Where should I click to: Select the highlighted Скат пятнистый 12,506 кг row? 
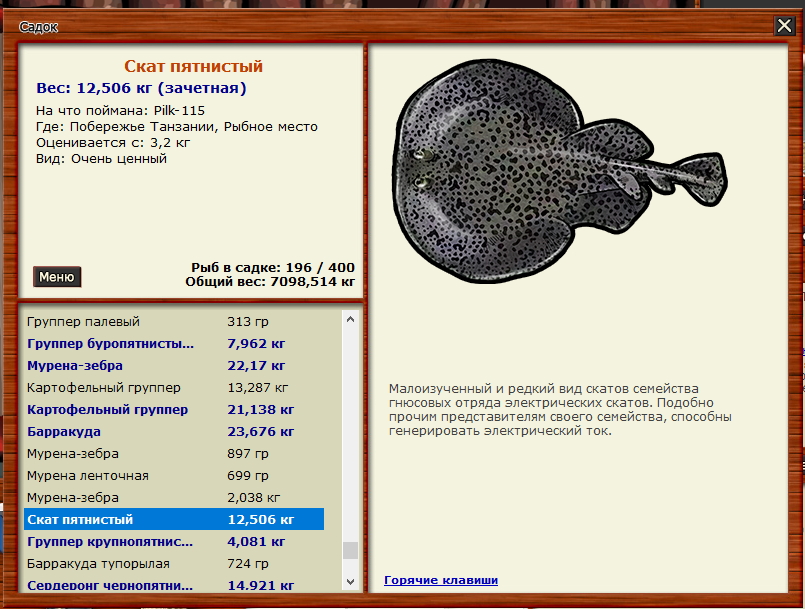click(x=174, y=520)
